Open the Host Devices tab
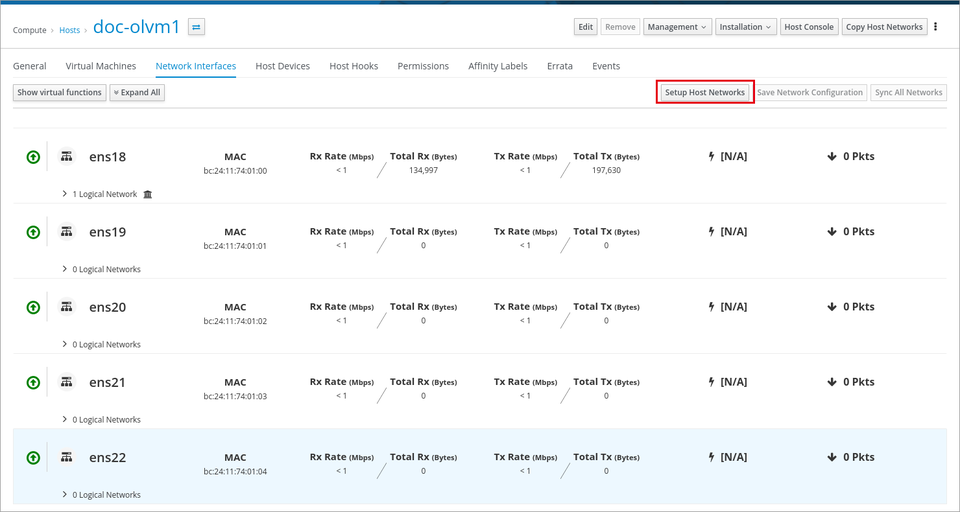Viewport: 960px width, 512px height. tap(283, 66)
